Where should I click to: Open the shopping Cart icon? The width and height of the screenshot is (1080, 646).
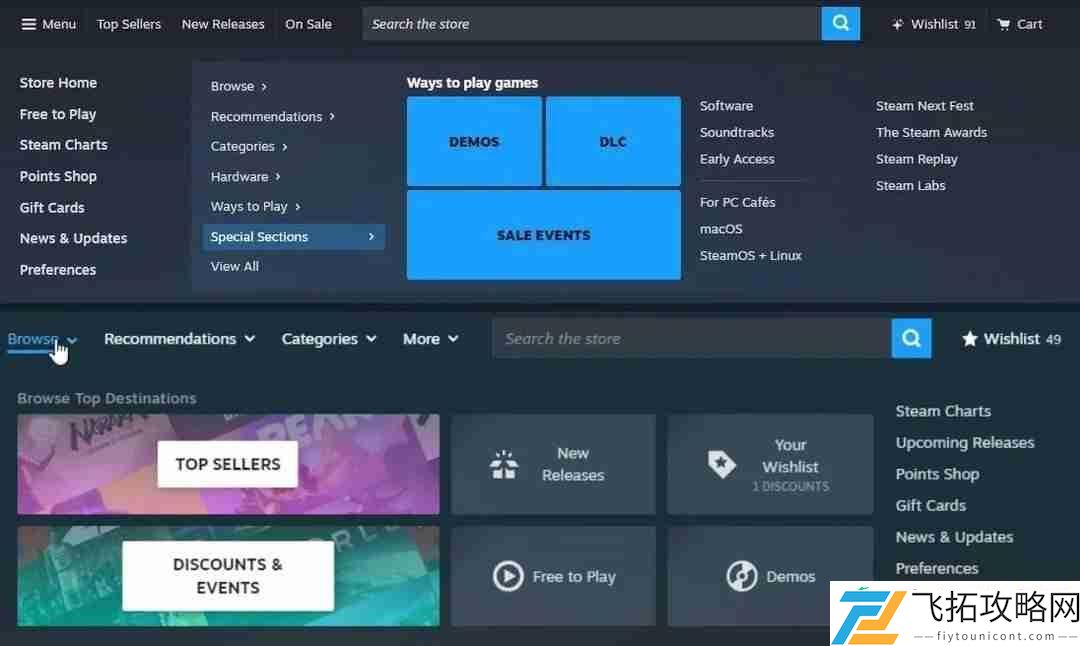tap(1019, 24)
